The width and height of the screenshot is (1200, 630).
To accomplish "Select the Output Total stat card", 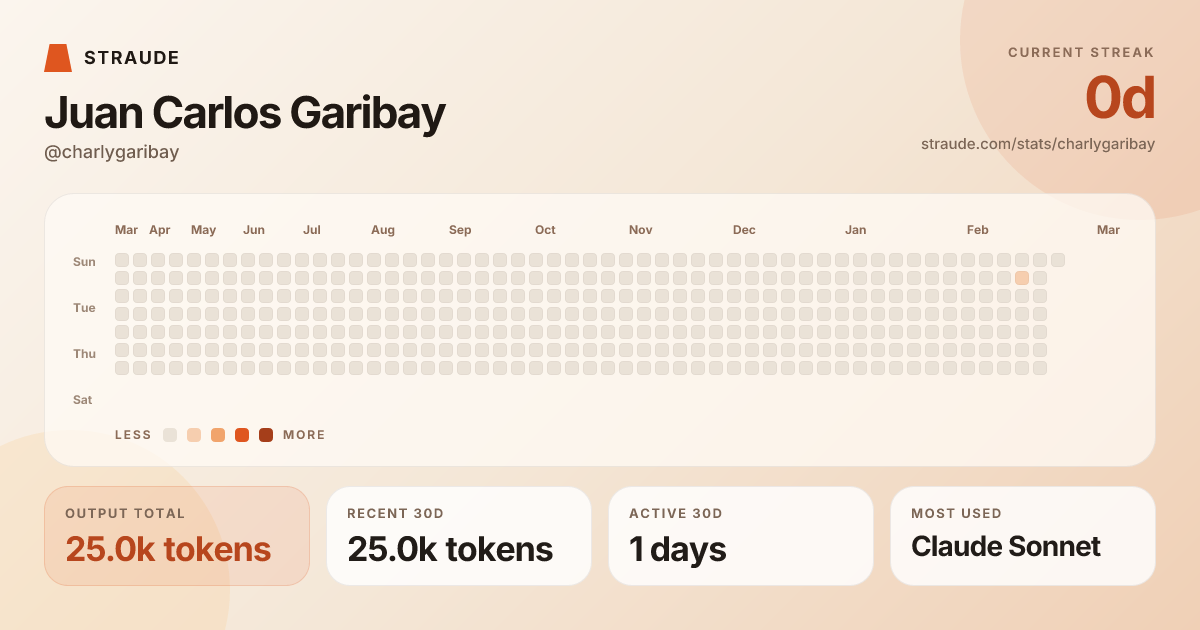I will click(177, 535).
